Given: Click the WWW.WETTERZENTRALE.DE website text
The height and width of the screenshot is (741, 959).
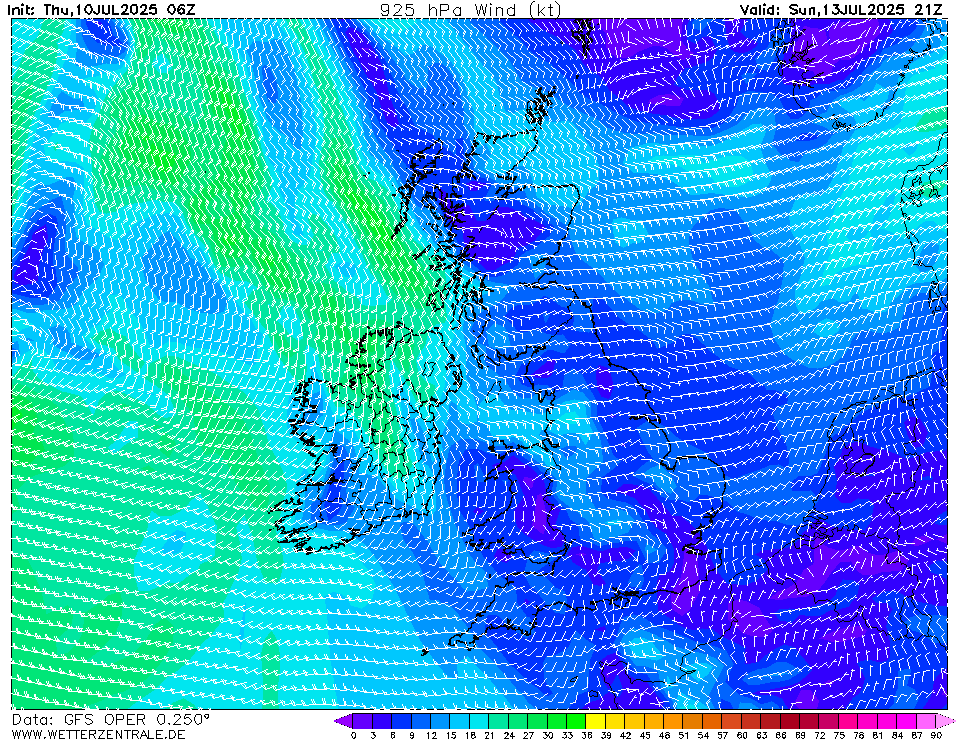Looking at the screenshot, I should coord(98,734).
